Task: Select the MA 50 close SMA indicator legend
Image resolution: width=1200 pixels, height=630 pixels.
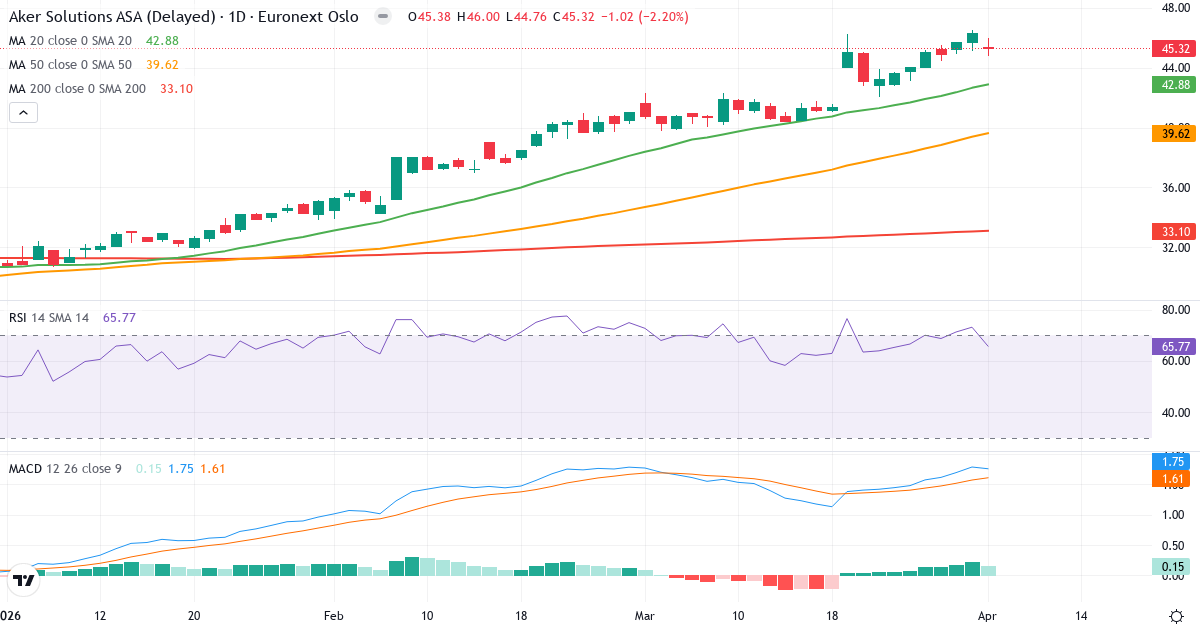Action: [70, 65]
